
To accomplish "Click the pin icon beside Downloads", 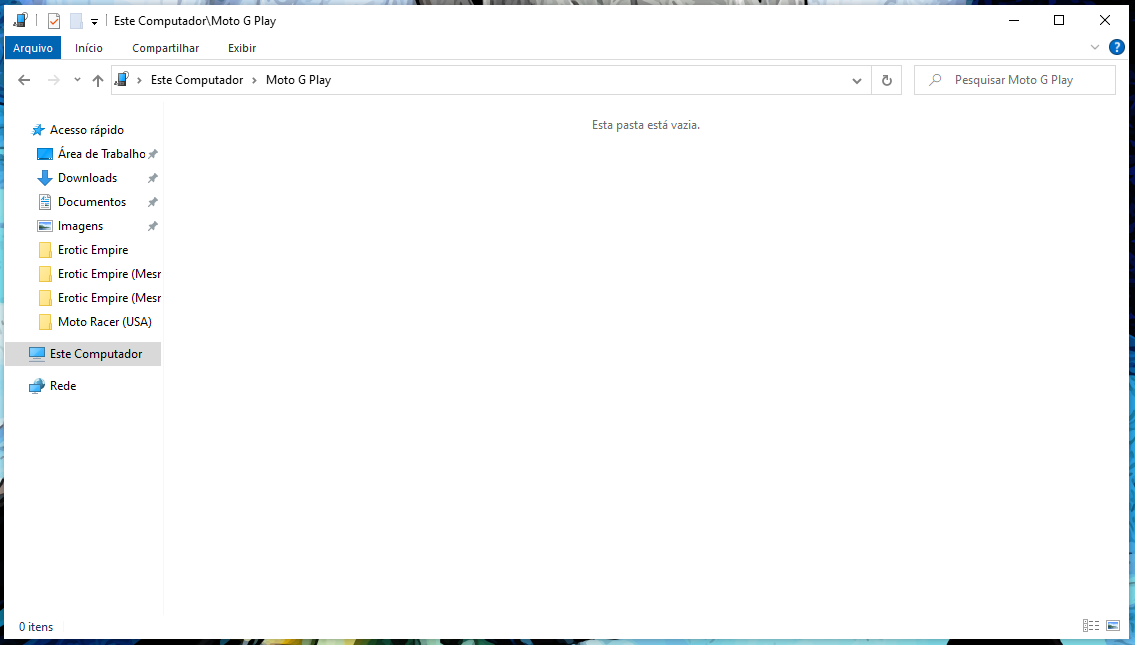I will pos(153,178).
